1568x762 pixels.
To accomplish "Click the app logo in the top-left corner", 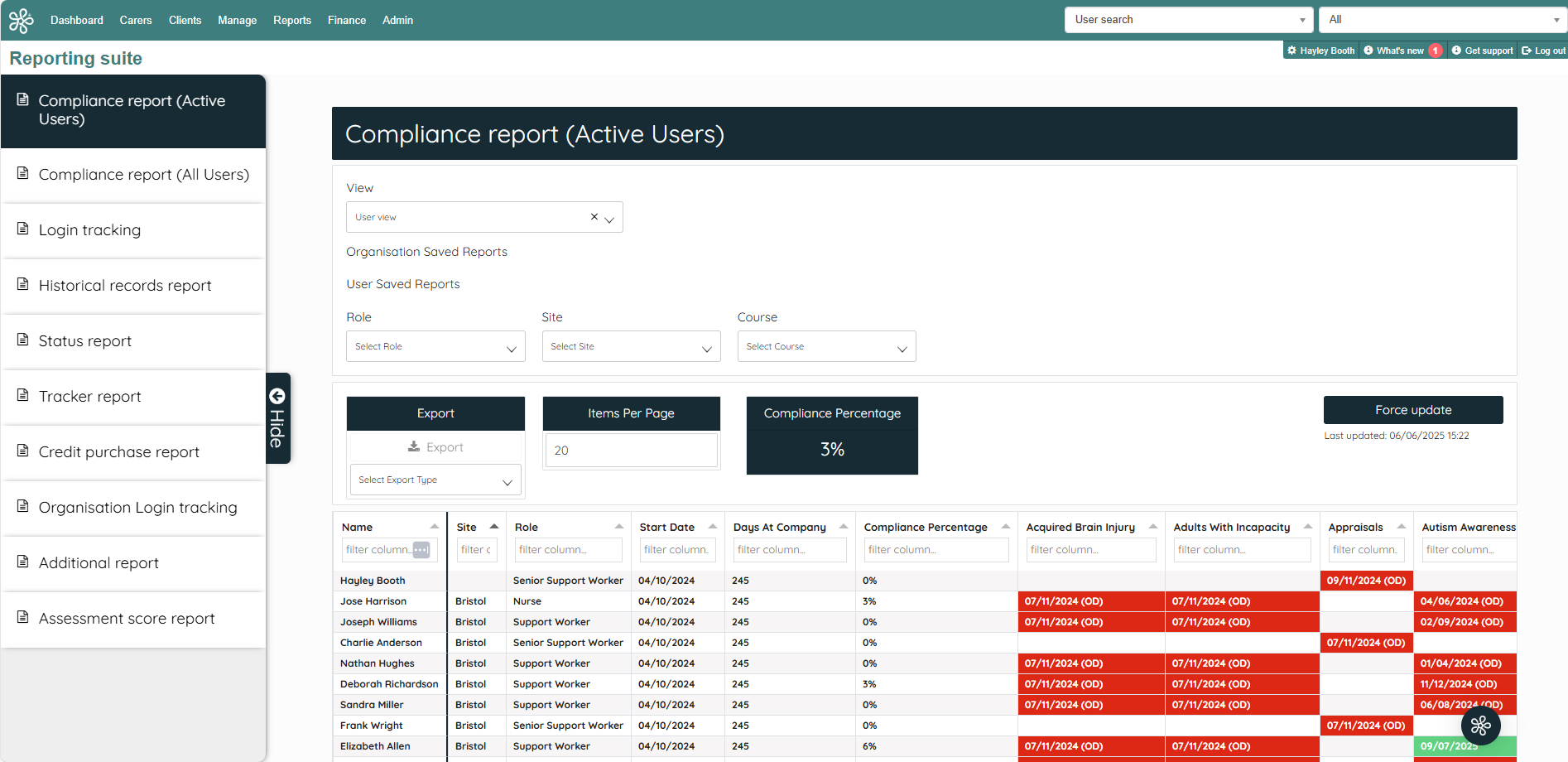I will tap(21, 20).
